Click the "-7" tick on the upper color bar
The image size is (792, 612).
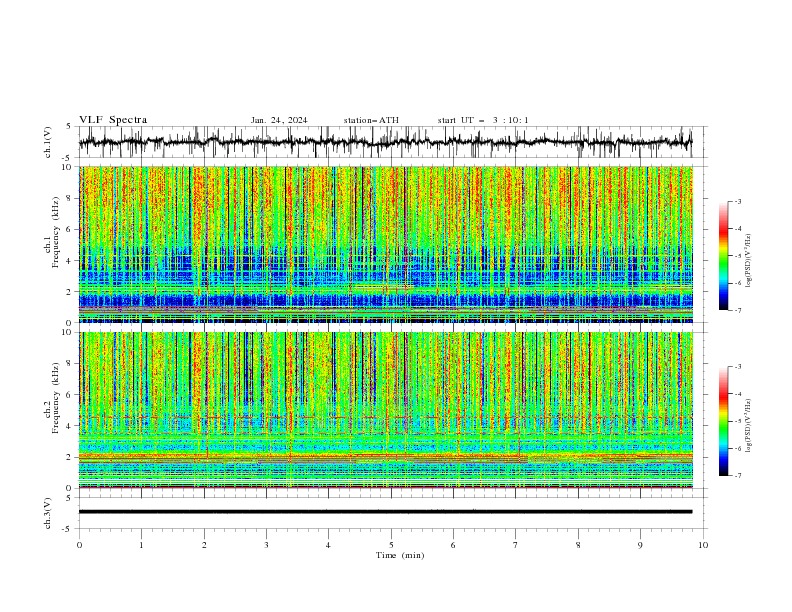coord(738,310)
